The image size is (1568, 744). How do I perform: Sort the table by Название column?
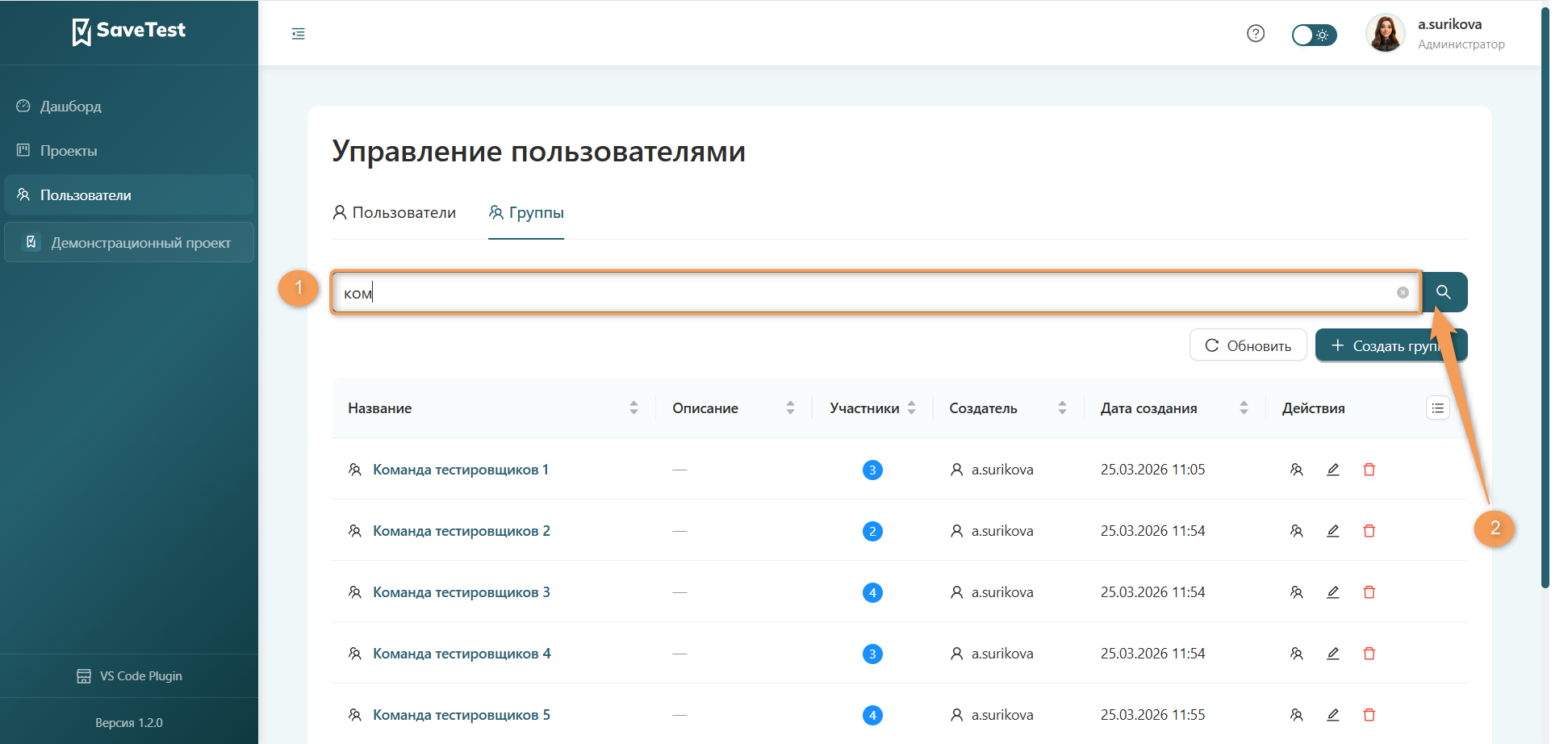point(633,408)
